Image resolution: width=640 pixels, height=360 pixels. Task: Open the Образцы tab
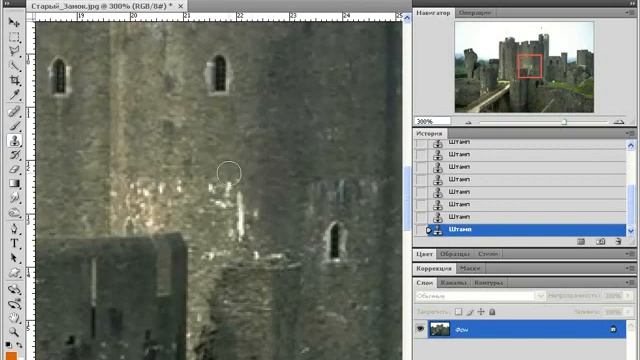[455, 254]
